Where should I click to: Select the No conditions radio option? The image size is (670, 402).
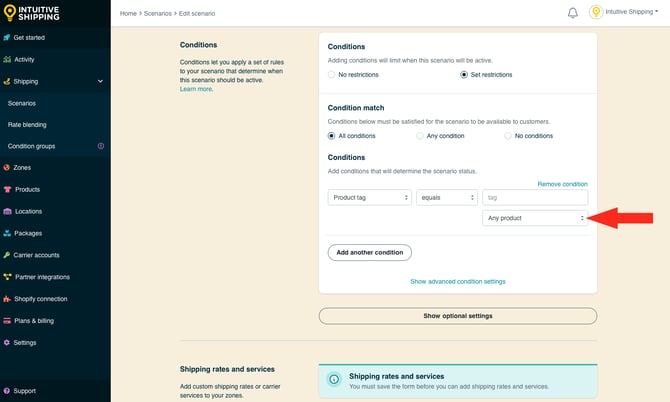[508, 135]
